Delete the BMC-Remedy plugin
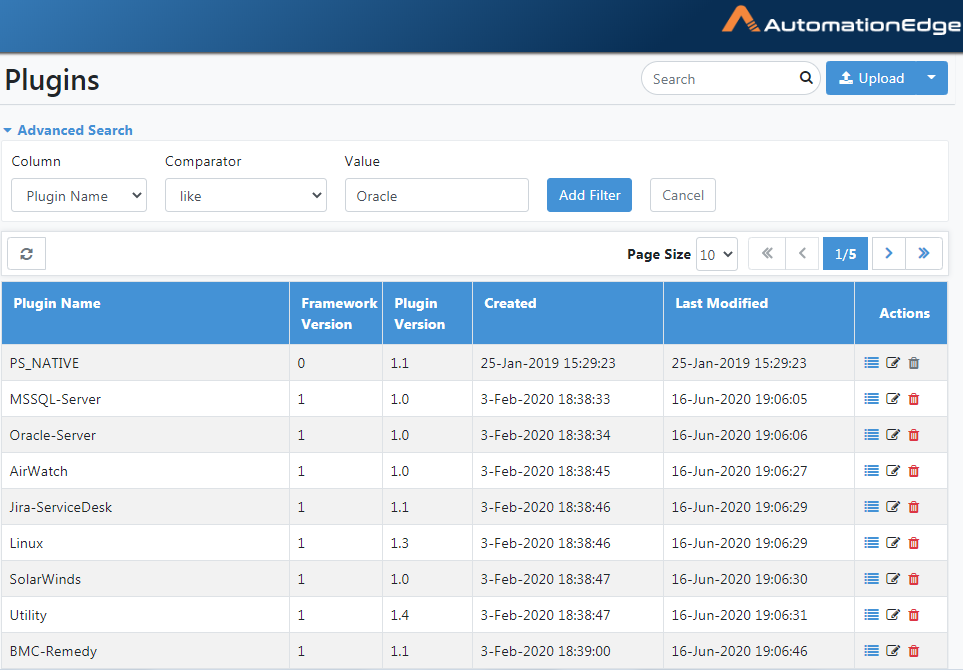Viewport: 963px width, 670px height. point(914,651)
